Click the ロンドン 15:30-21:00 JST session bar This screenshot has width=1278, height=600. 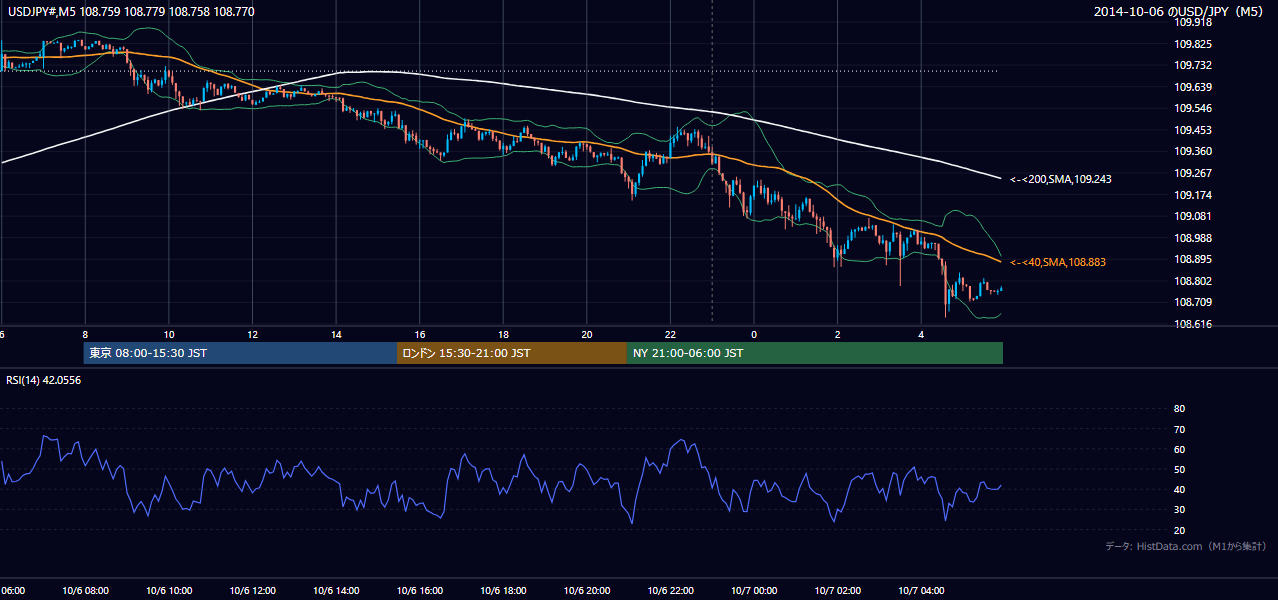pyautogui.click(x=512, y=353)
